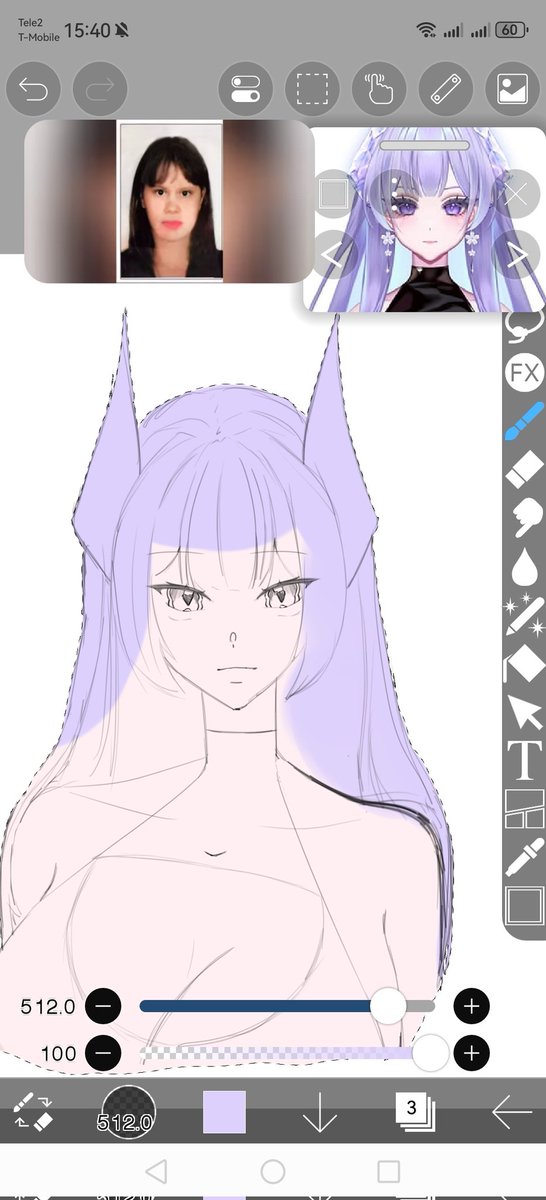
Task: Tap the brush thickness value 512.0
Action: pyautogui.click(x=48, y=1007)
